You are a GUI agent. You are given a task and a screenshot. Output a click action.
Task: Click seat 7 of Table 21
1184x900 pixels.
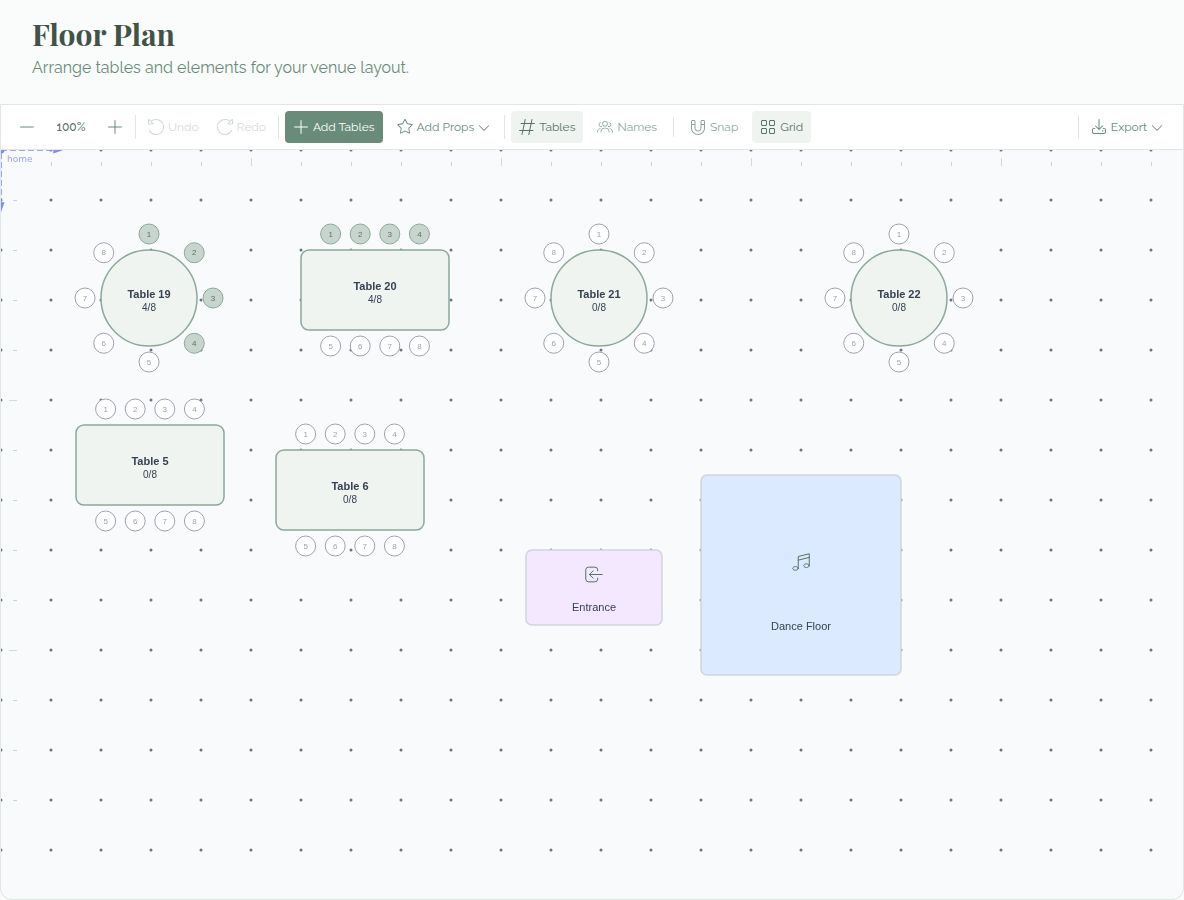535,298
